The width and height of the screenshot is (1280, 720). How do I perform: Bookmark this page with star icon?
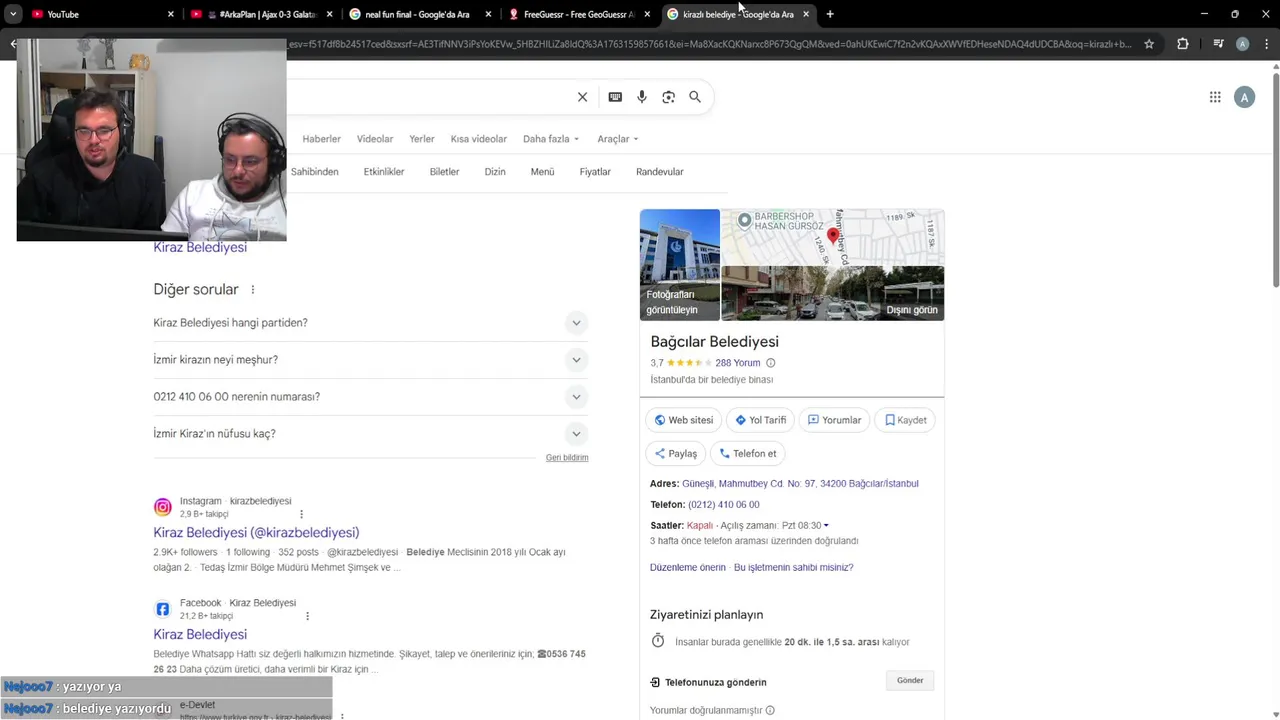pyautogui.click(x=1149, y=44)
